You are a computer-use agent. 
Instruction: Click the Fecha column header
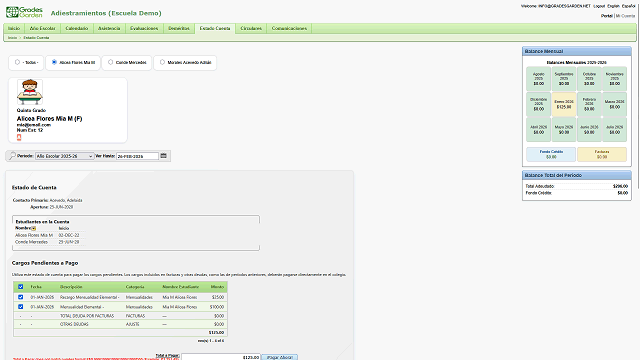click(36, 287)
